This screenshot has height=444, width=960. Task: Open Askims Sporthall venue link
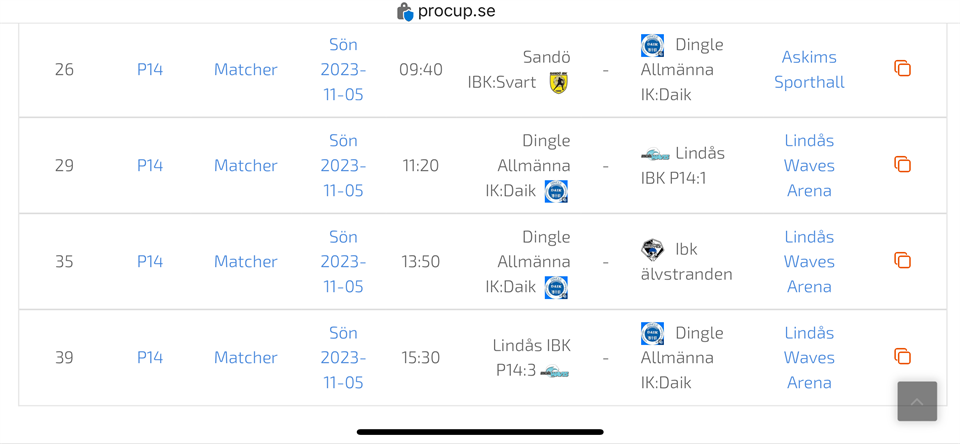point(809,69)
